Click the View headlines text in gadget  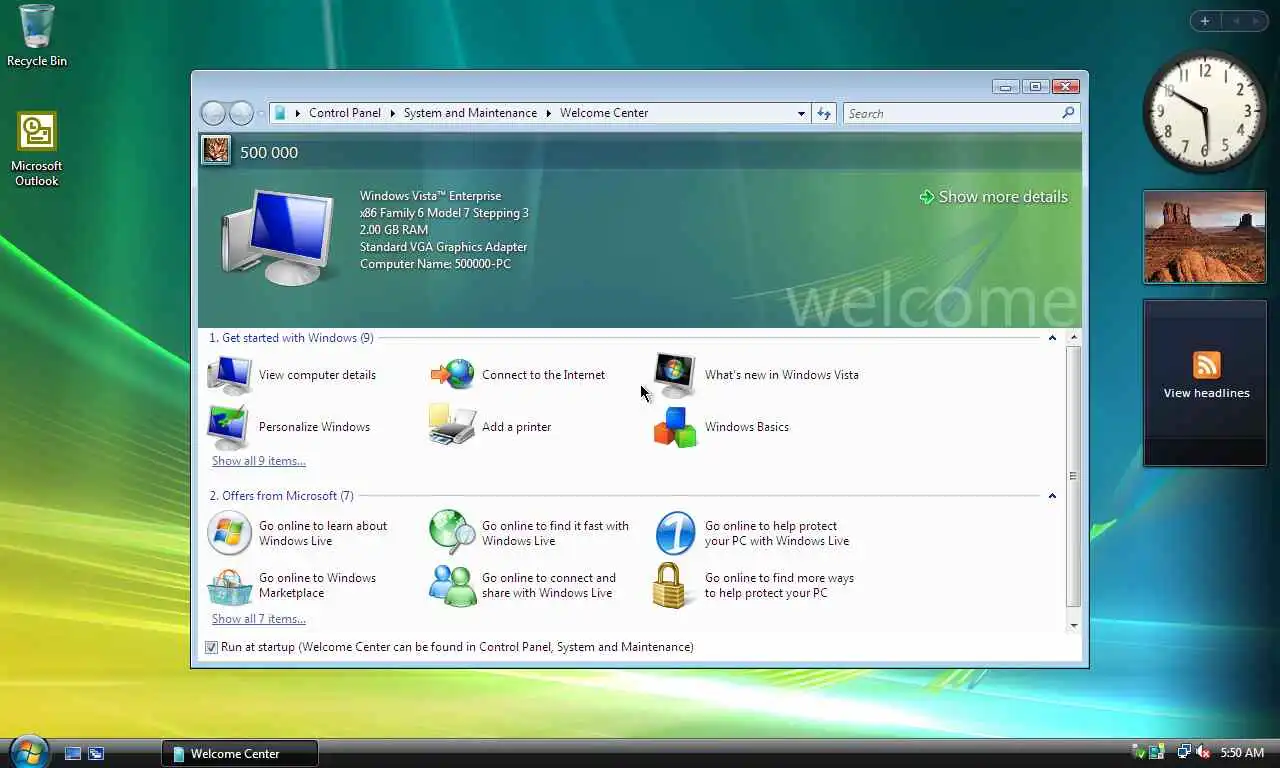1206,393
